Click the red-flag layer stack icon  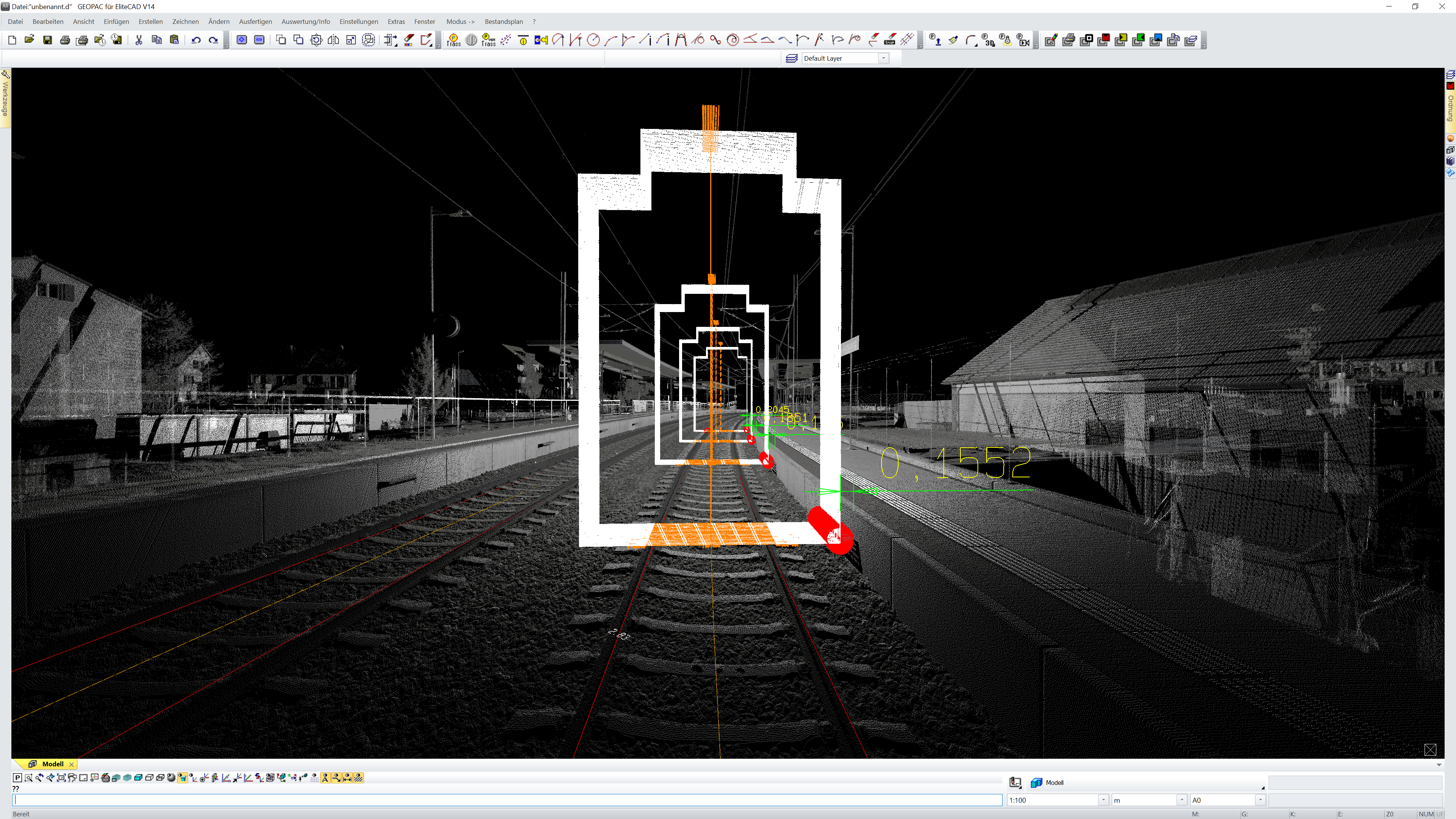[1103, 40]
